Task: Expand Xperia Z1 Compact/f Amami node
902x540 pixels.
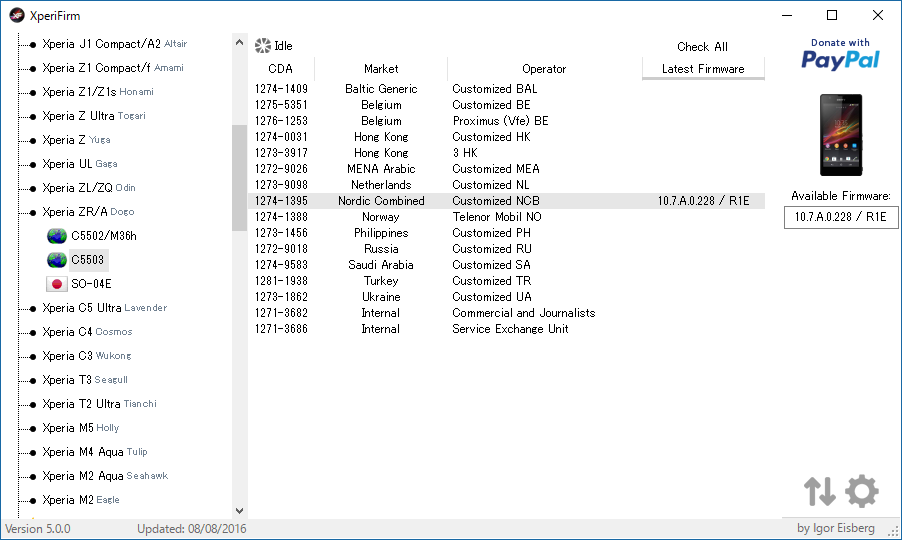Action: coord(33,68)
